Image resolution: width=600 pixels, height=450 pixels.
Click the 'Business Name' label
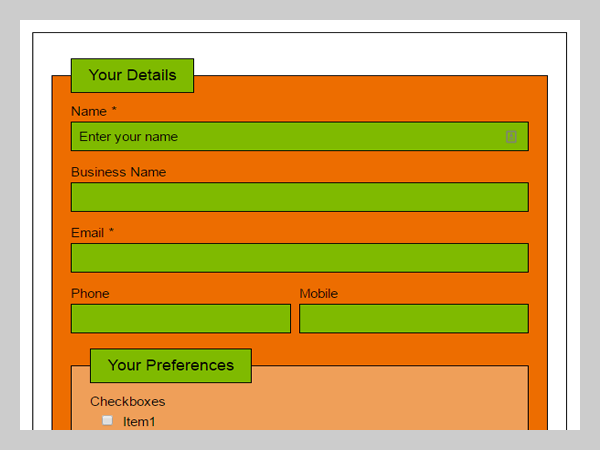118,172
